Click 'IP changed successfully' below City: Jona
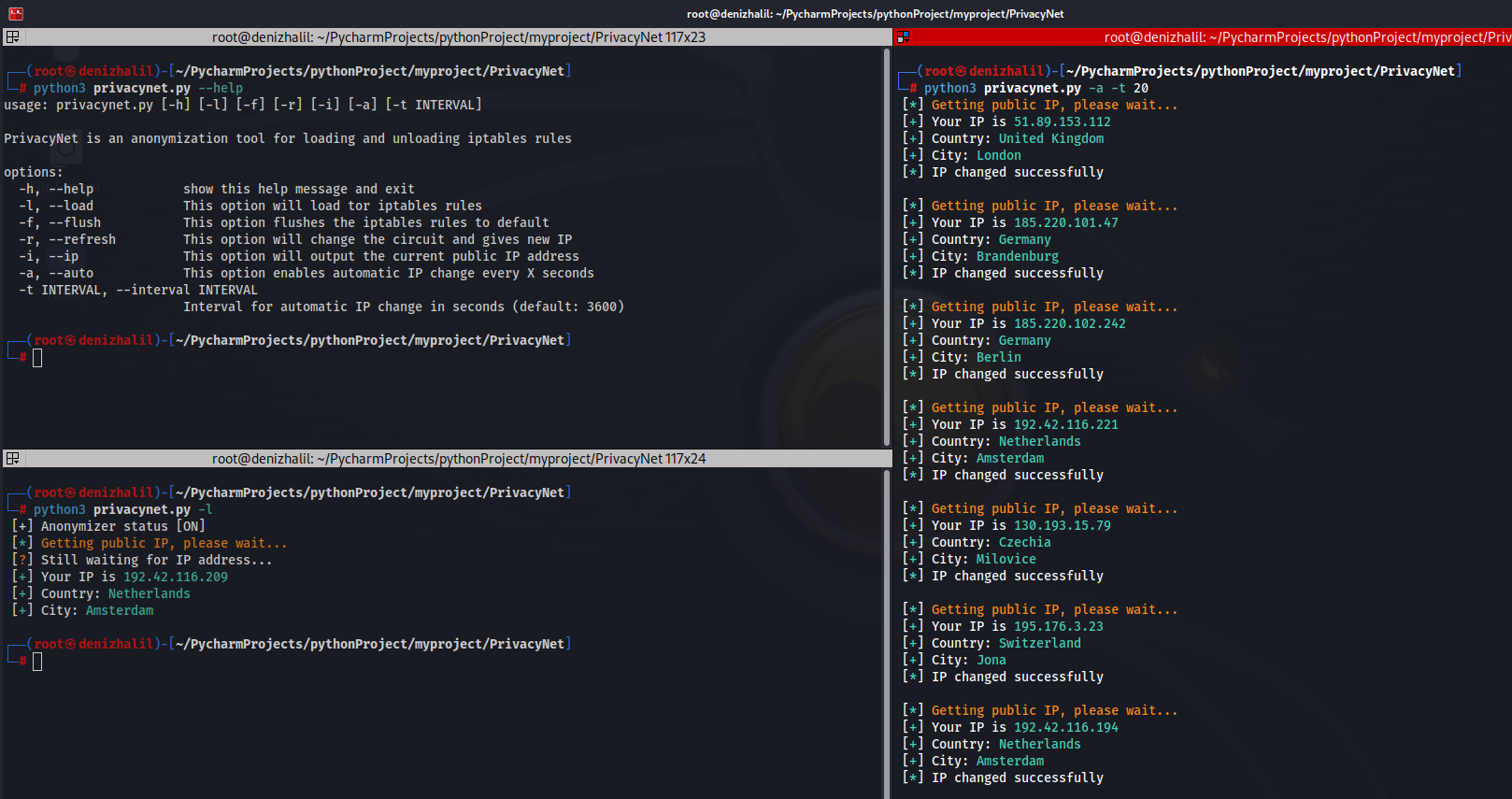This screenshot has width=1512, height=799. point(1018,677)
